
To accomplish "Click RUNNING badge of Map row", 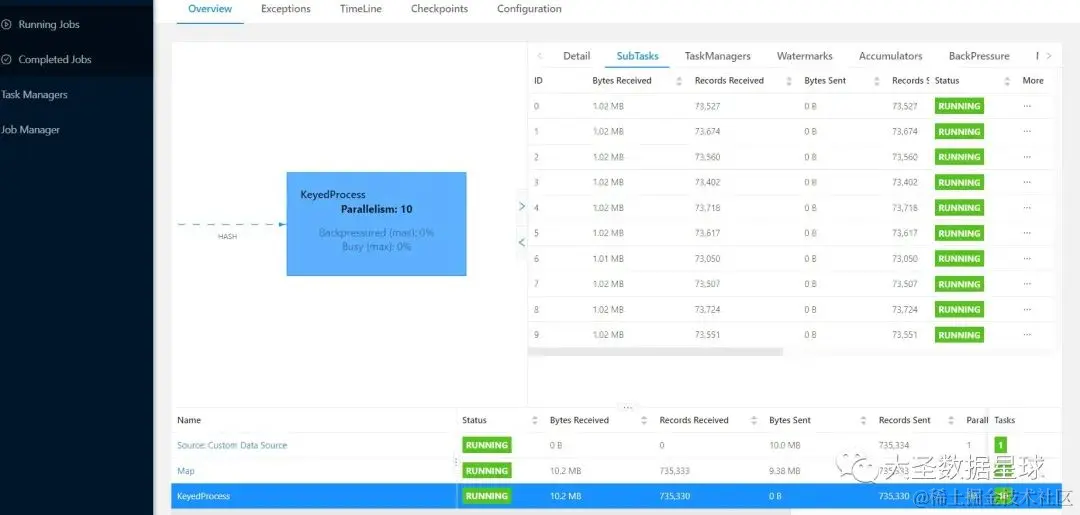I will click(486, 471).
